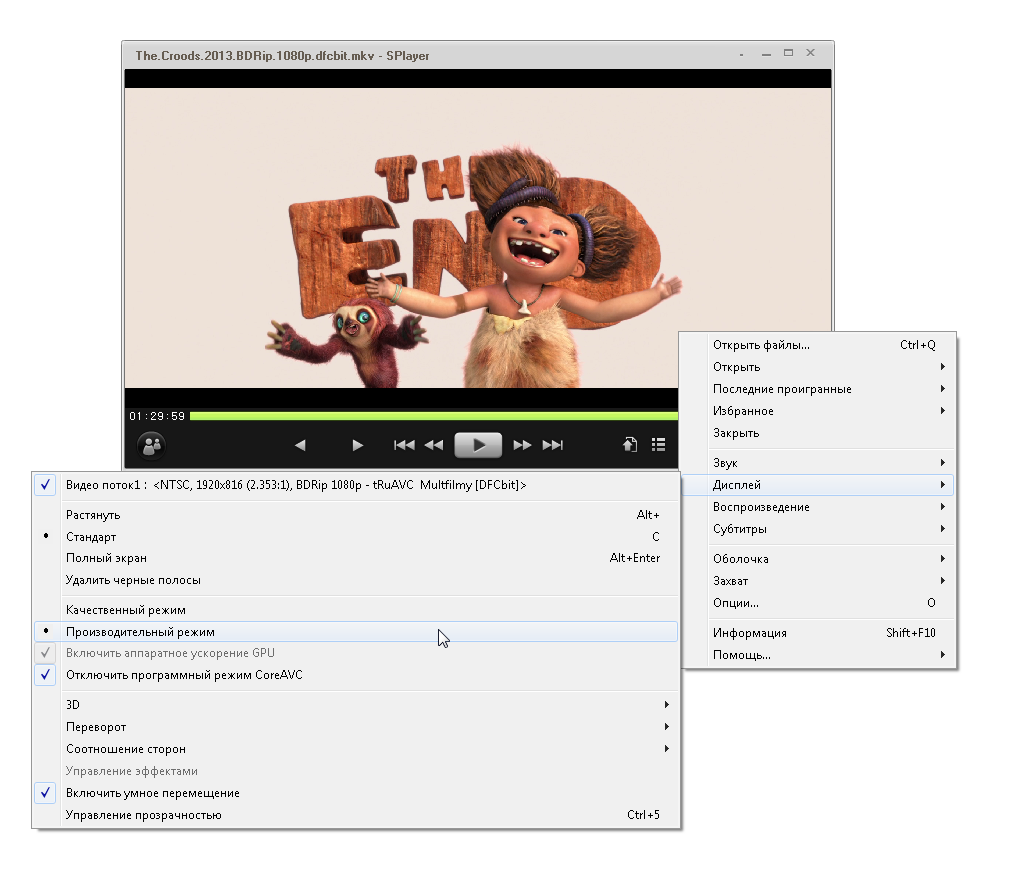Toggle Включить аппаратное ускорение GPU

point(355,653)
